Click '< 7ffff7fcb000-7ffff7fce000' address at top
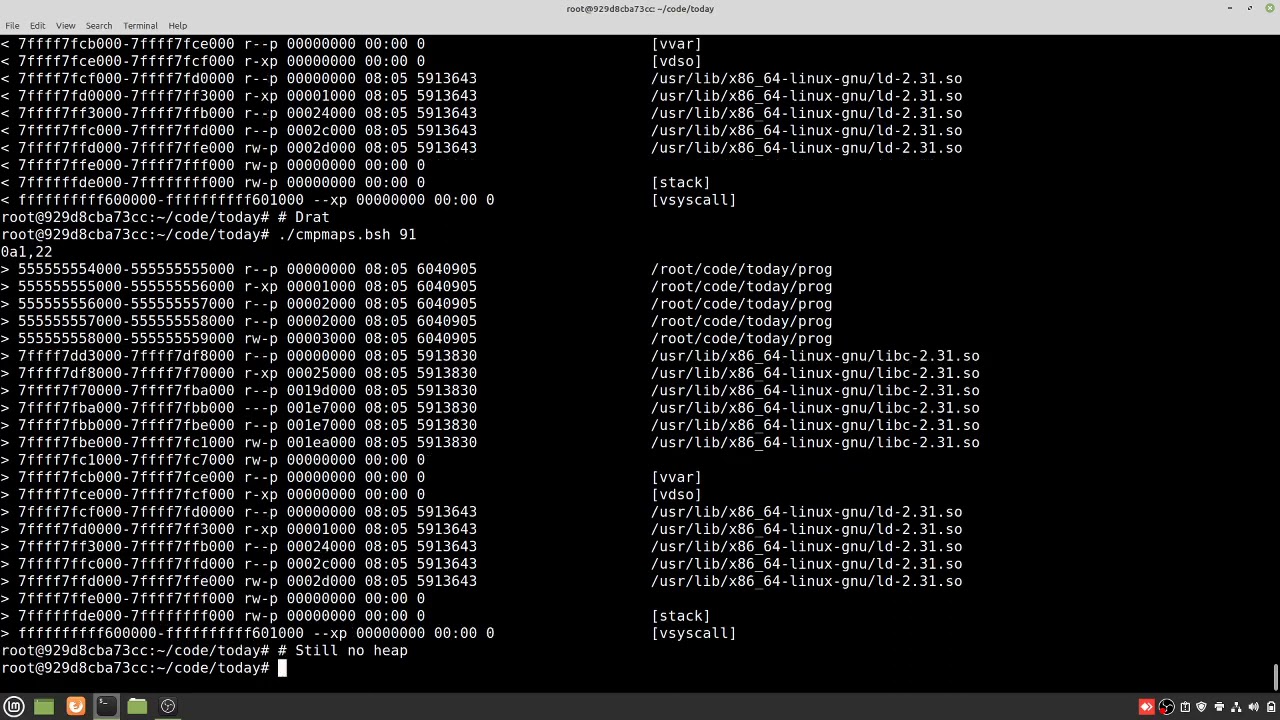The height and width of the screenshot is (720, 1280). [x=126, y=44]
